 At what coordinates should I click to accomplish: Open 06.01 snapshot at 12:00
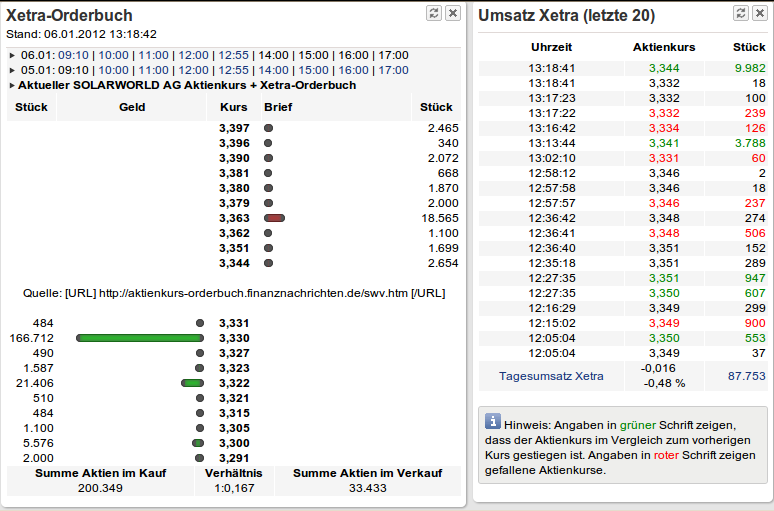click(194, 55)
